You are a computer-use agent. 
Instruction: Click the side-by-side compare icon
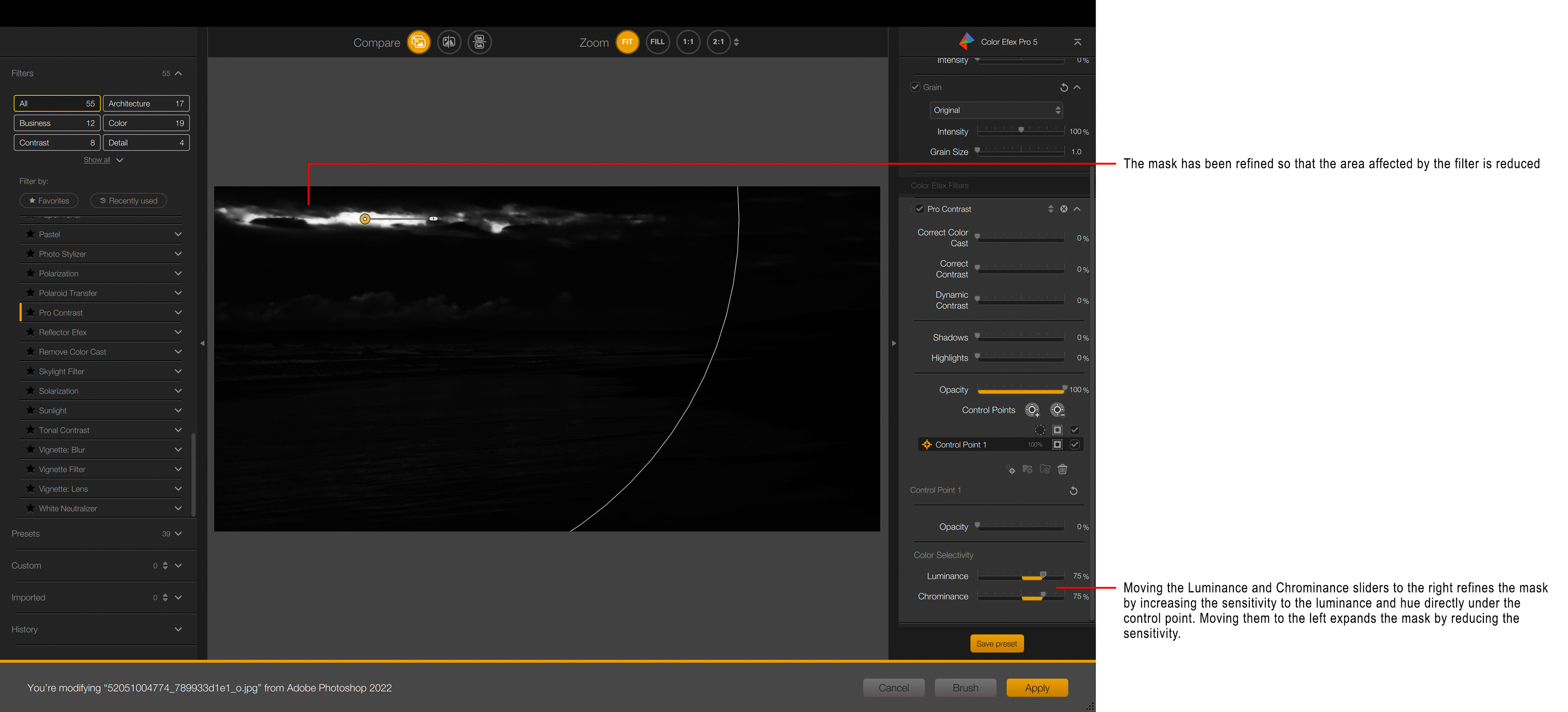pyautogui.click(x=479, y=42)
